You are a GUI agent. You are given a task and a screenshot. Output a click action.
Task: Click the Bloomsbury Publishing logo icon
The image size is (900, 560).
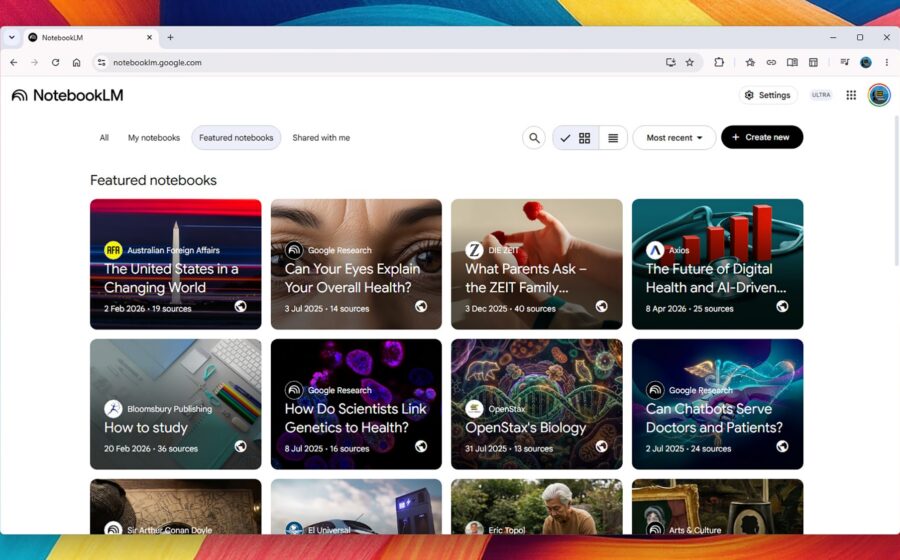pos(113,409)
